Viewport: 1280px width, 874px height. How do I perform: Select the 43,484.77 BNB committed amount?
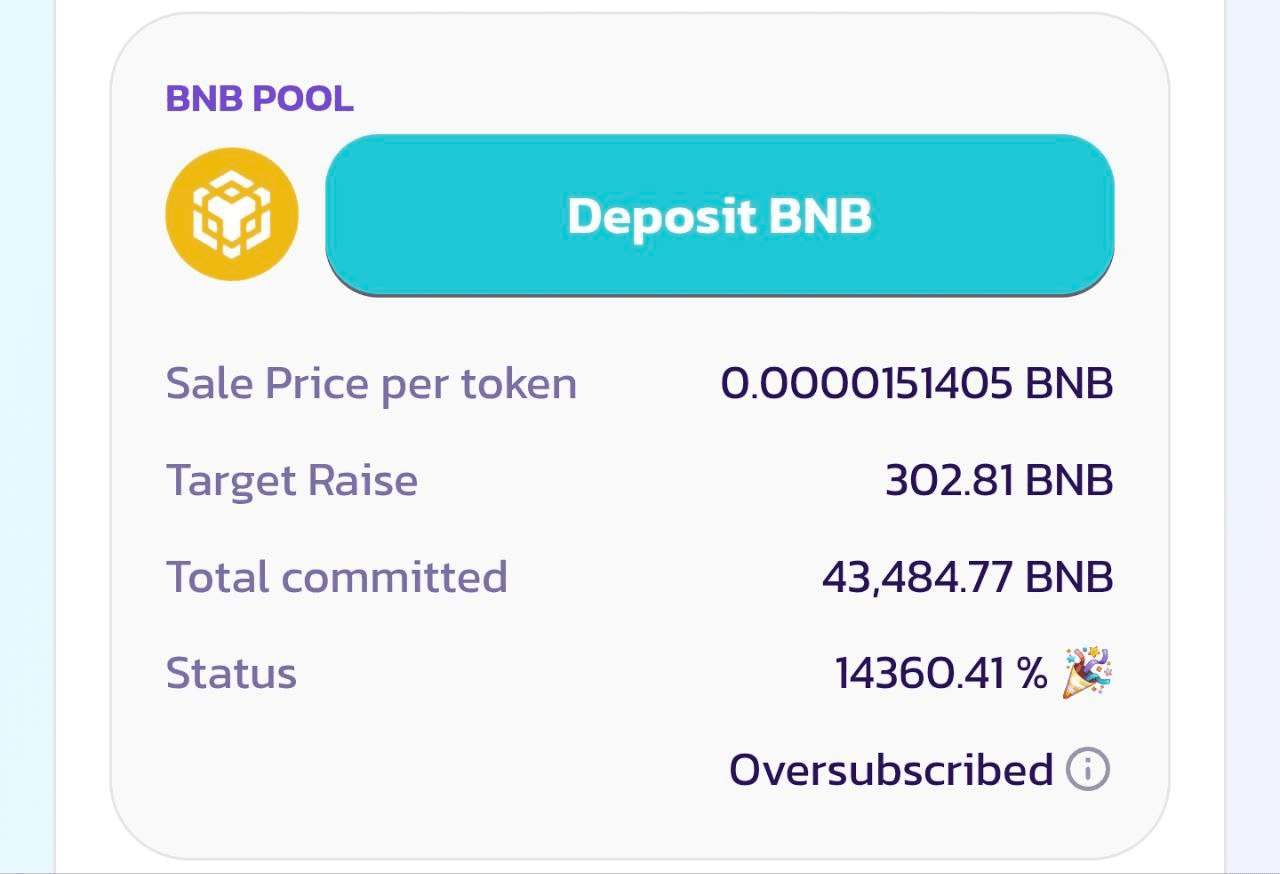point(967,577)
